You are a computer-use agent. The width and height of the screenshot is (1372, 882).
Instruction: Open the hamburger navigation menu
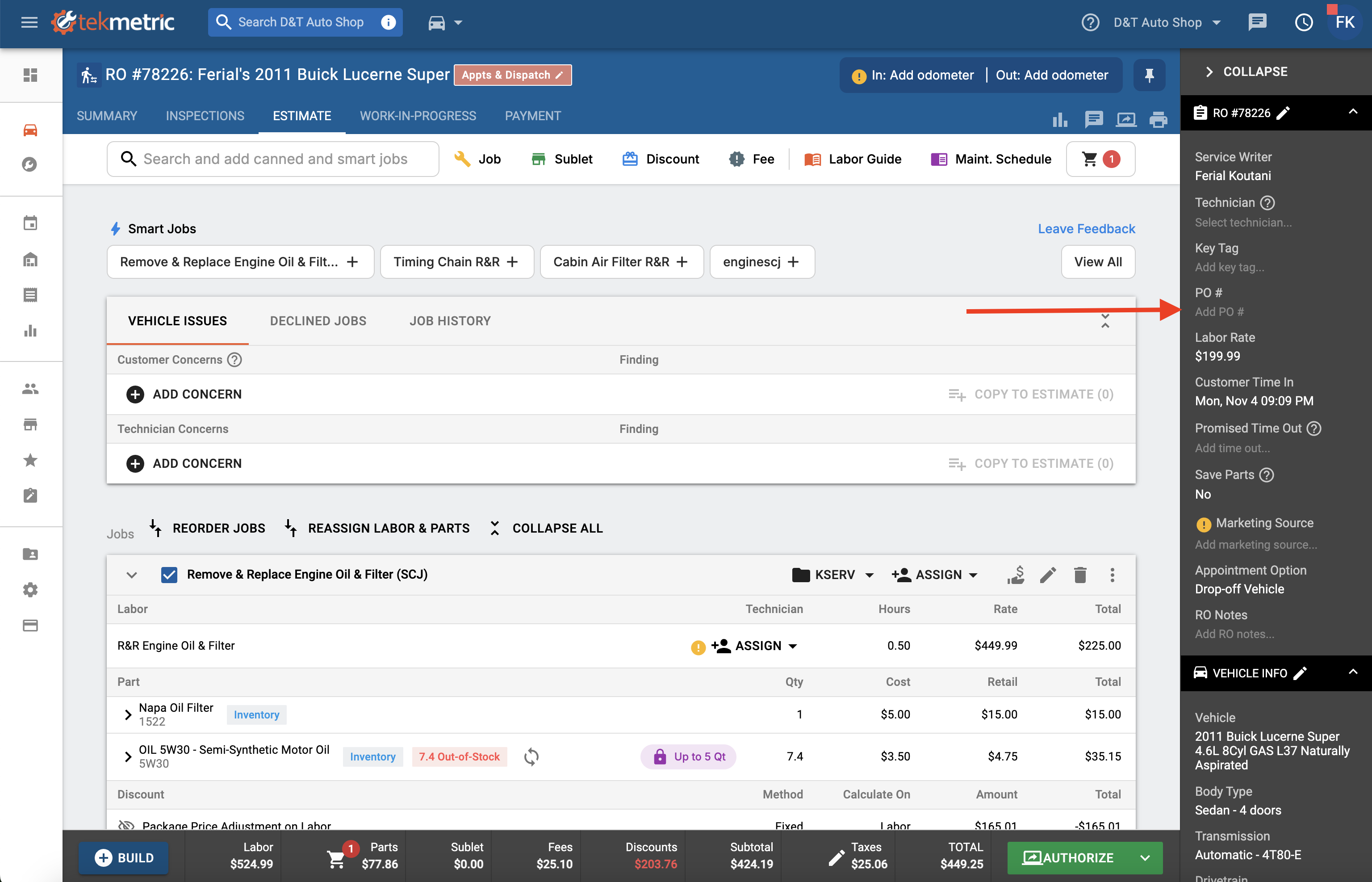pos(29,22)
